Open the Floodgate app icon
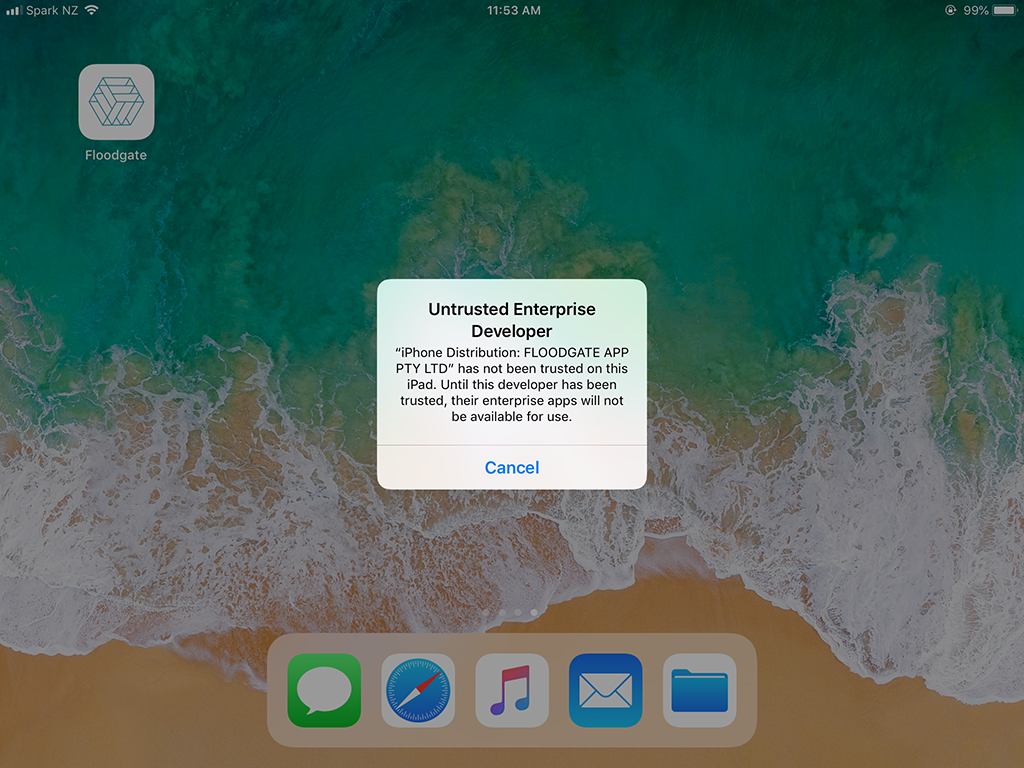The image size is (1024, 768). (x=116, y=102)
